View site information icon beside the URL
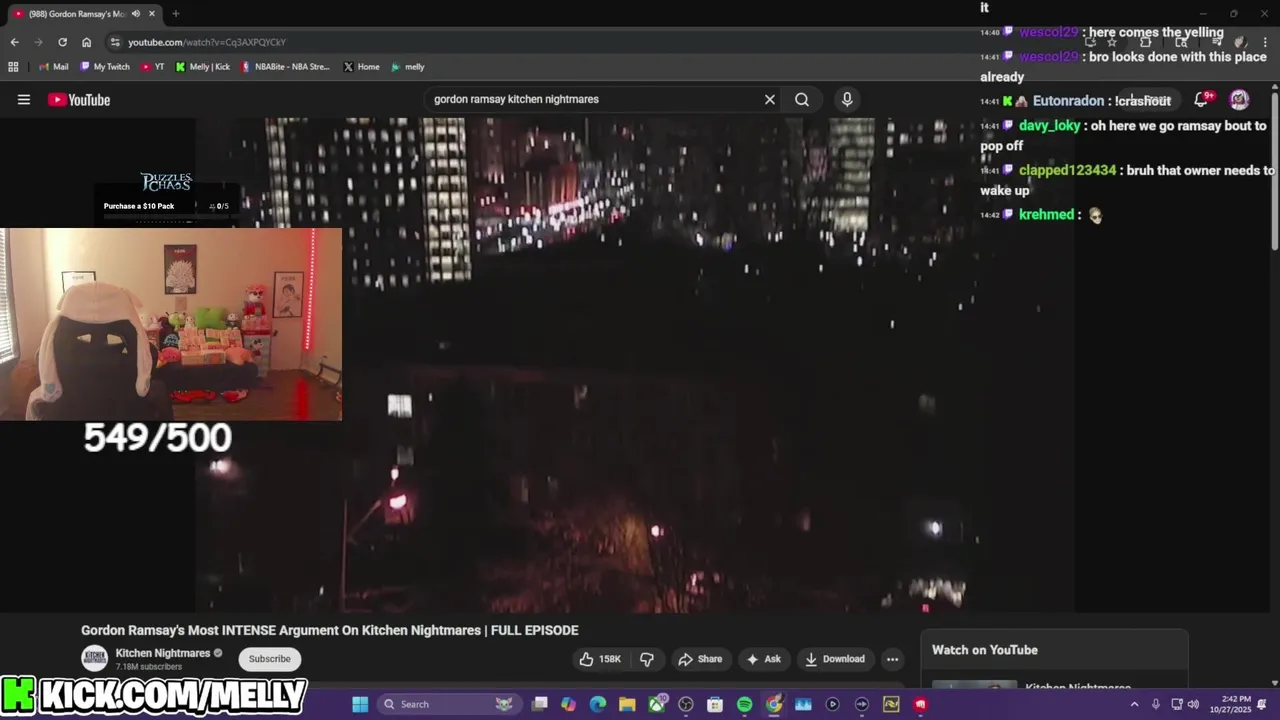Image resolution: width=1280 pixels, height=720 pixels. pyautogui.click(x=115, y=42)
